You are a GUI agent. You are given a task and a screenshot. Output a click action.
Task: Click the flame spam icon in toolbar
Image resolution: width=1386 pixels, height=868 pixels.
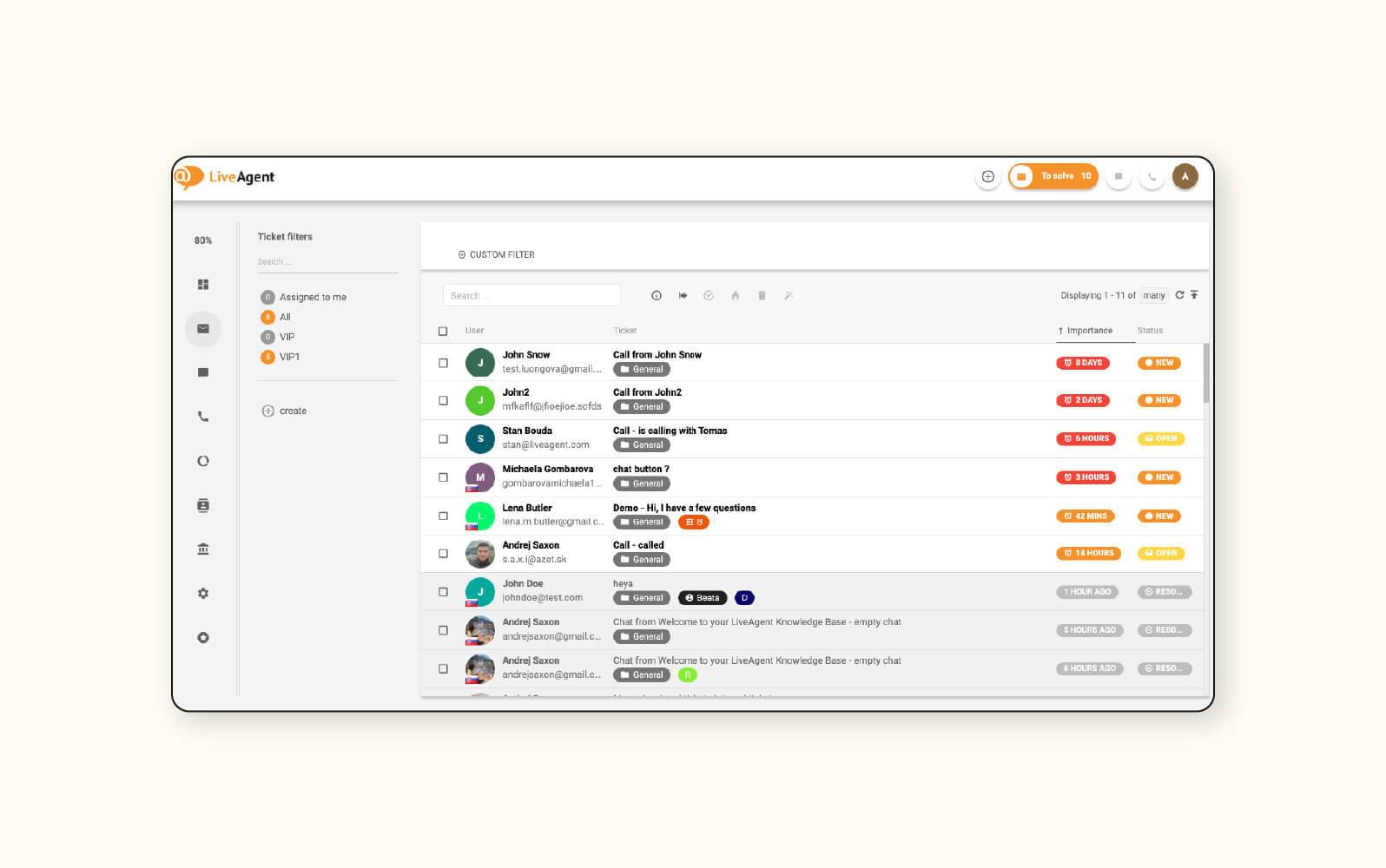pos(736,296)
